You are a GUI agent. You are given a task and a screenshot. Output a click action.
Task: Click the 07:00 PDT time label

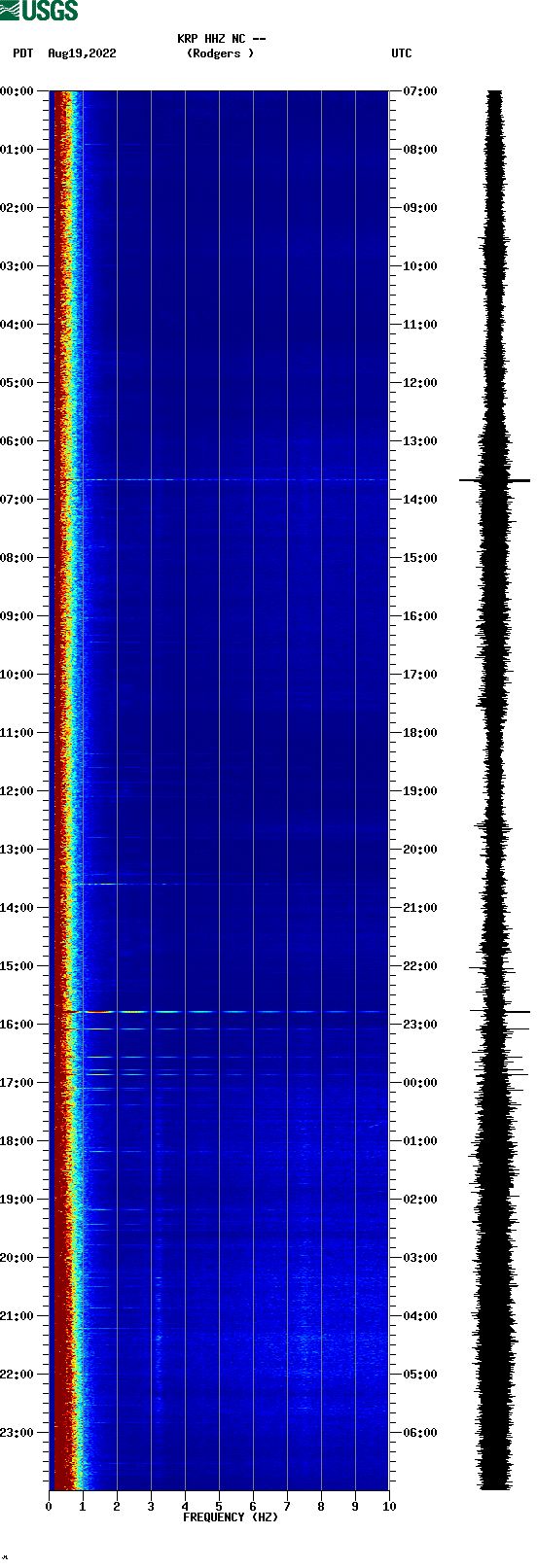pyautogui.click(x=17, y=500)
